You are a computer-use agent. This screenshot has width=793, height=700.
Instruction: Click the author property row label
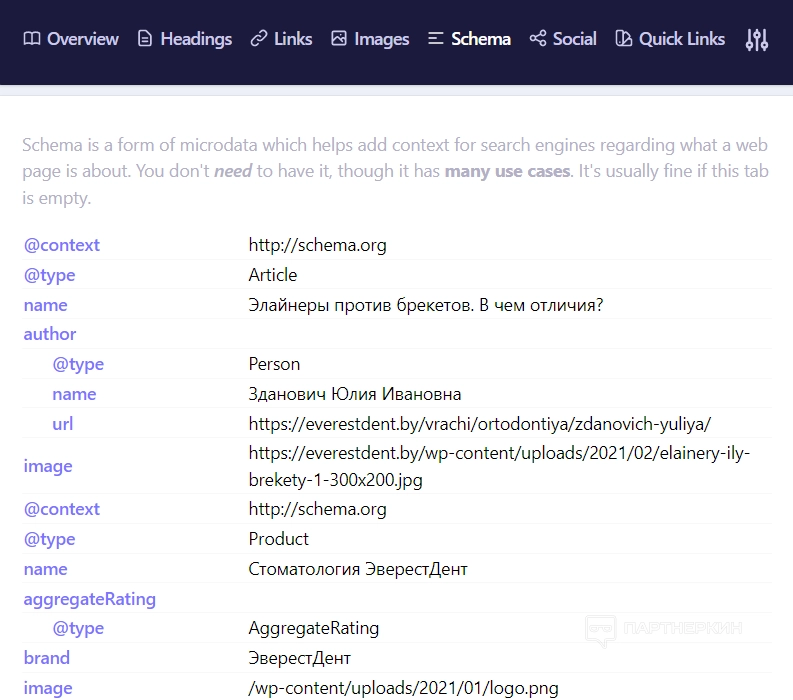pos(50,334)
